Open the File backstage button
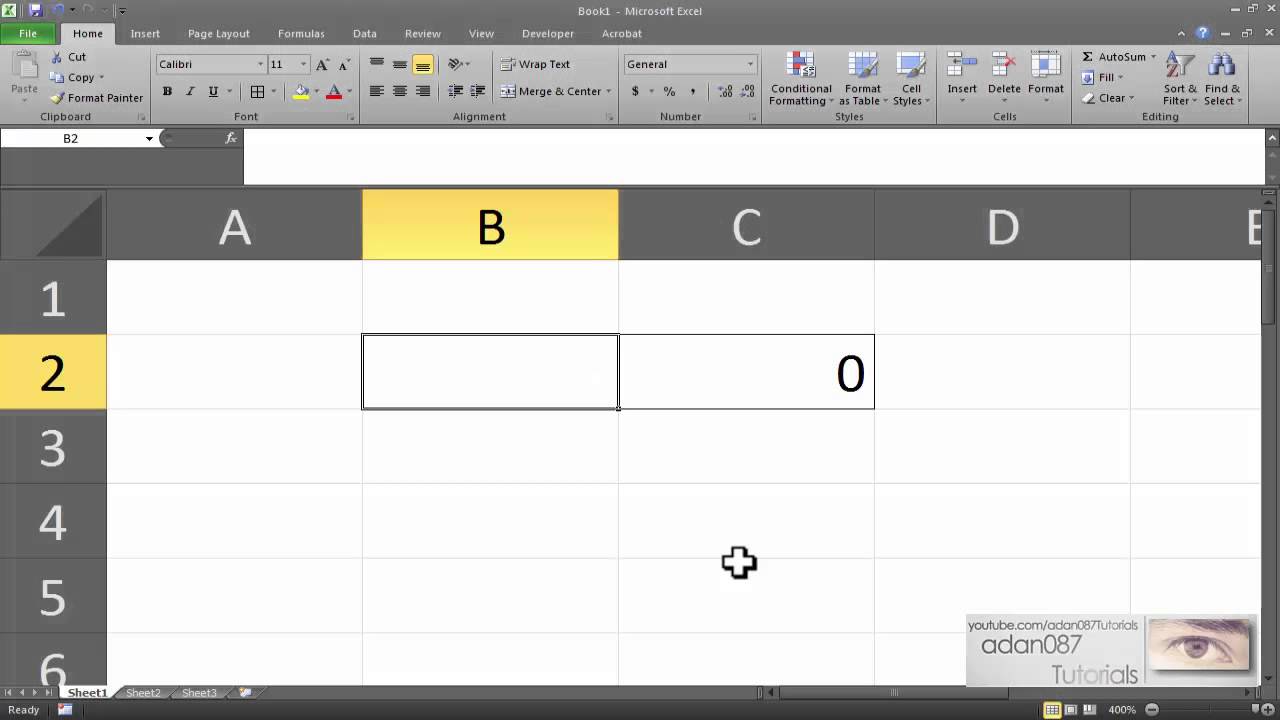The height and width of the screenshot is (720, 1280). [x=28, y=33]
